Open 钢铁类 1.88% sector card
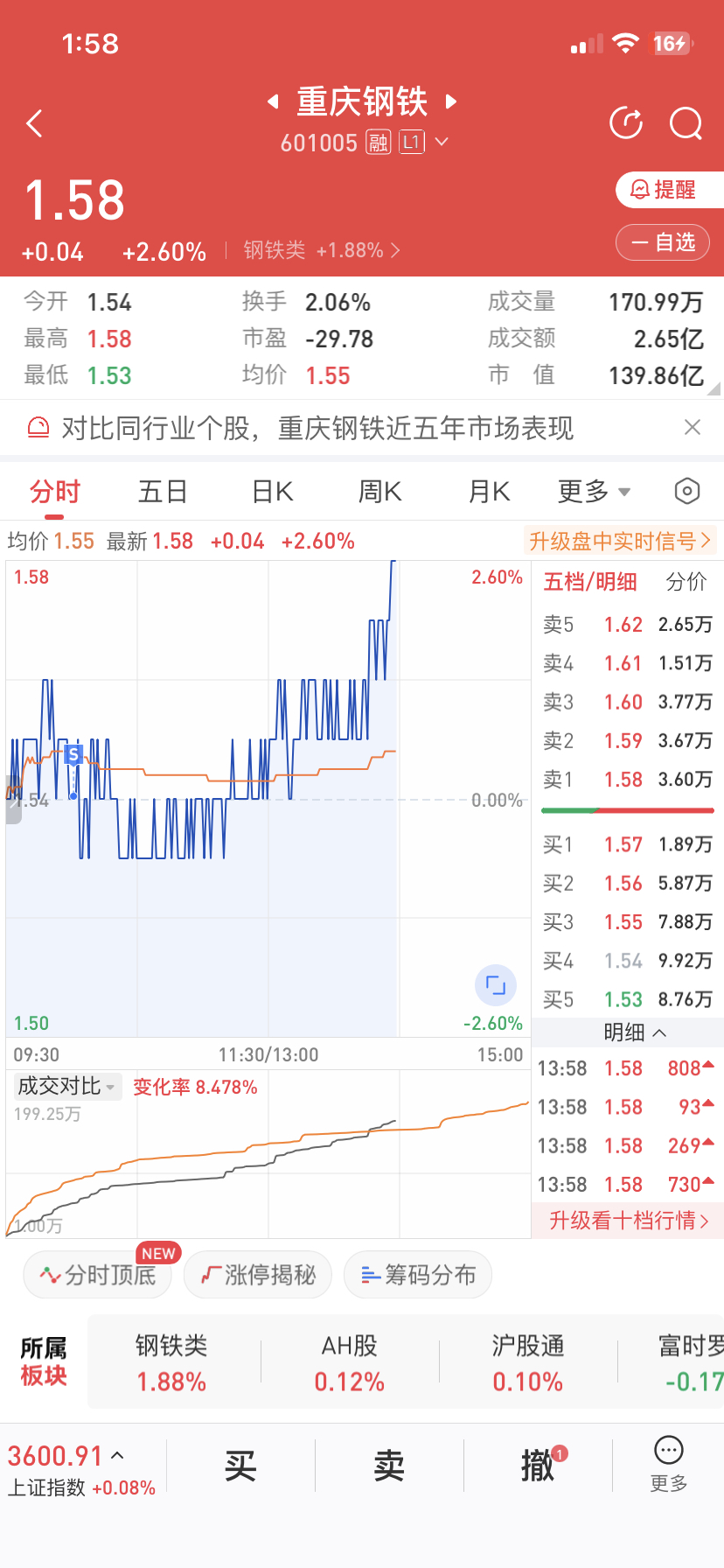Image resolution: width=724 pixels, height=1568 pixels. pyautogui.click(x=171, y=1362)
